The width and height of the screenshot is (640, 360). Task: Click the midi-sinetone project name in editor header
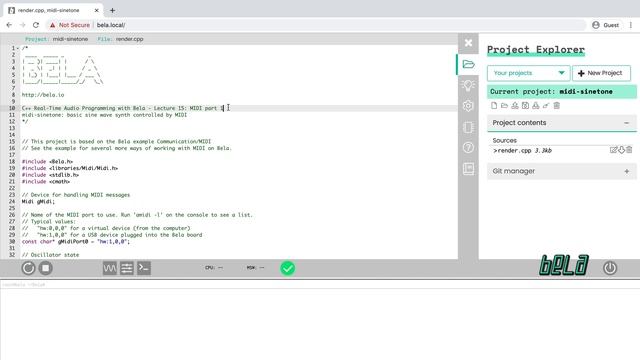point(70,39)
